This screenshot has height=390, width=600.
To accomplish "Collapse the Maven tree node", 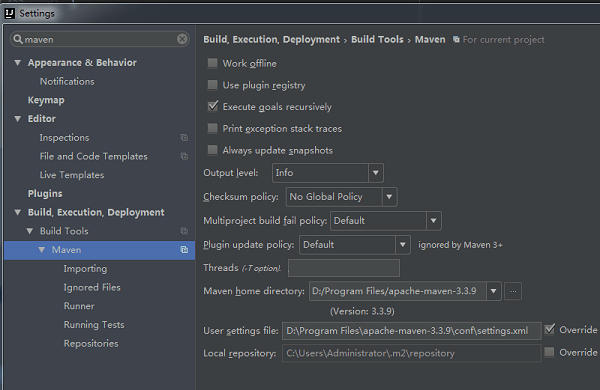I will coord(42,250).
